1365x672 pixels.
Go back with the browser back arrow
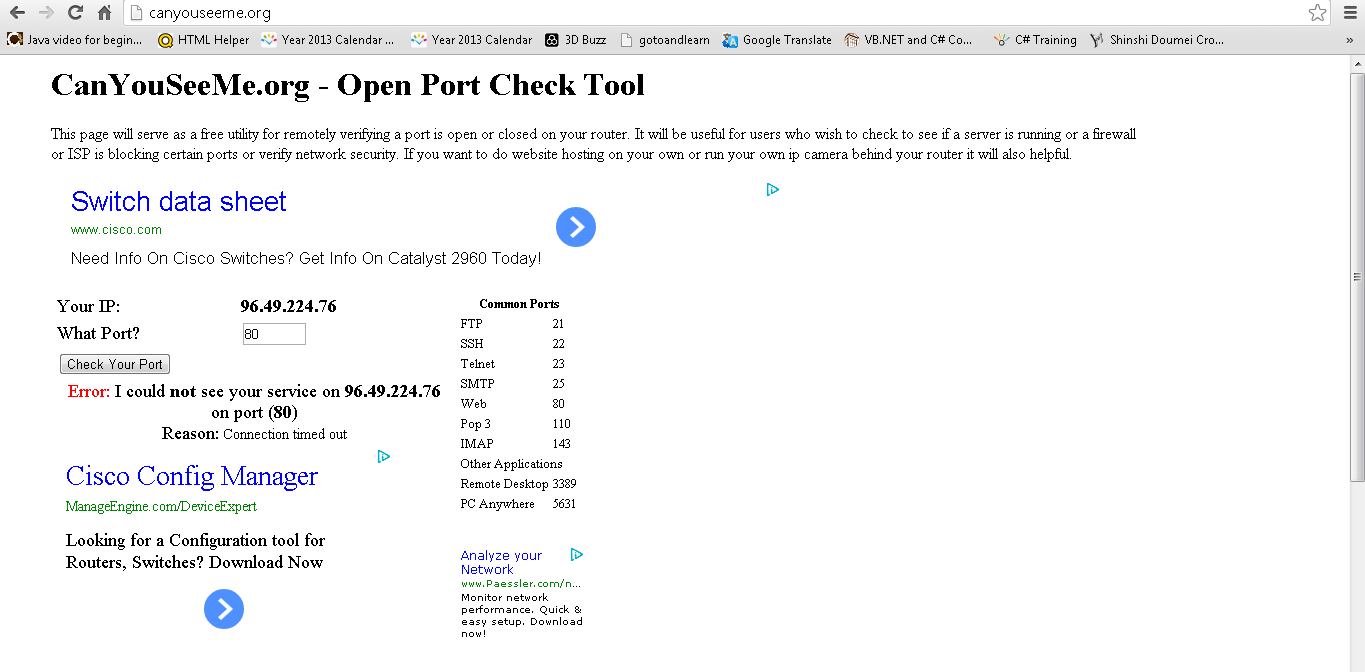pos(17,13)
